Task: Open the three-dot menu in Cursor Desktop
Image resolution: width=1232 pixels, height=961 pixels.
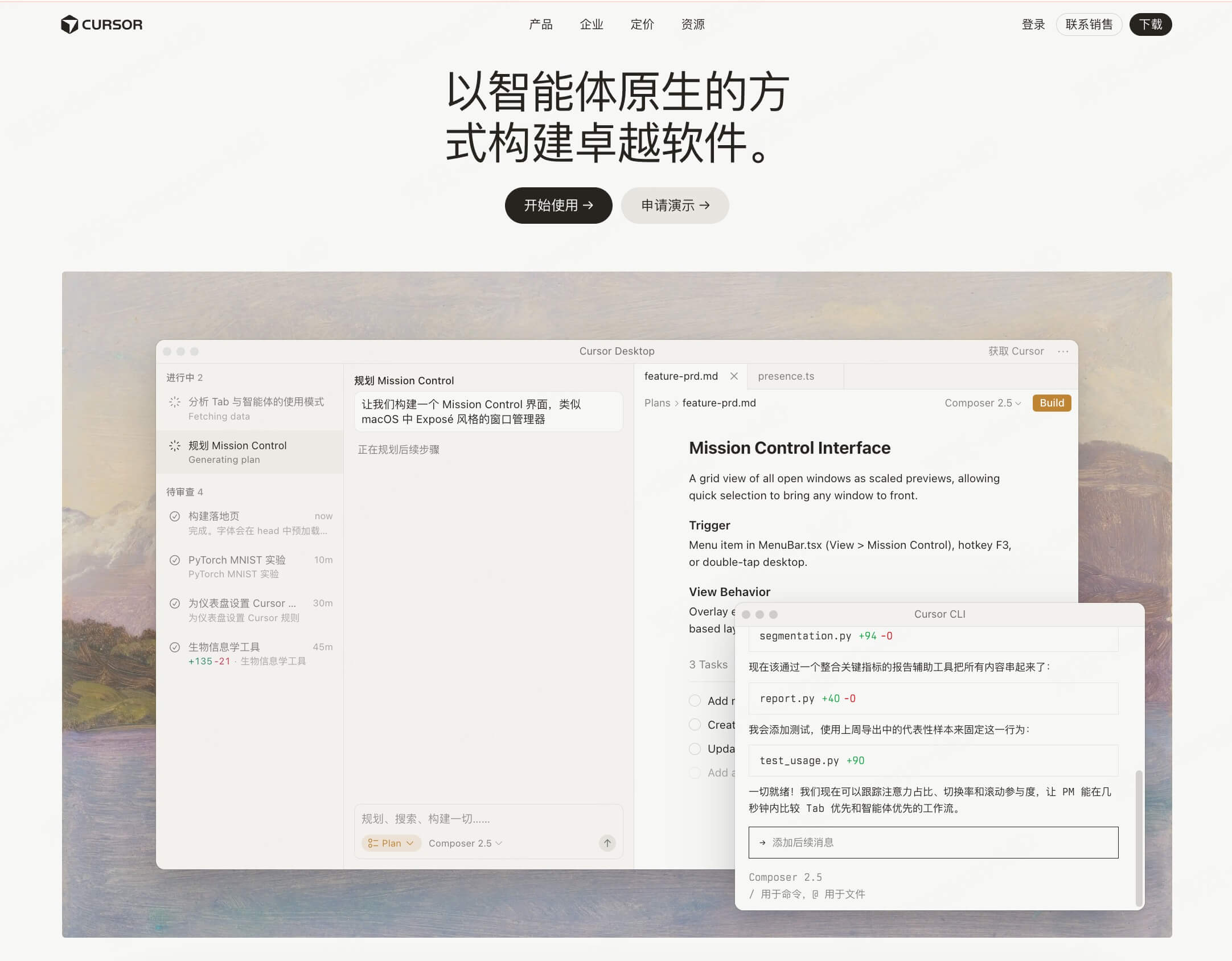Action: coord(1063,351)
